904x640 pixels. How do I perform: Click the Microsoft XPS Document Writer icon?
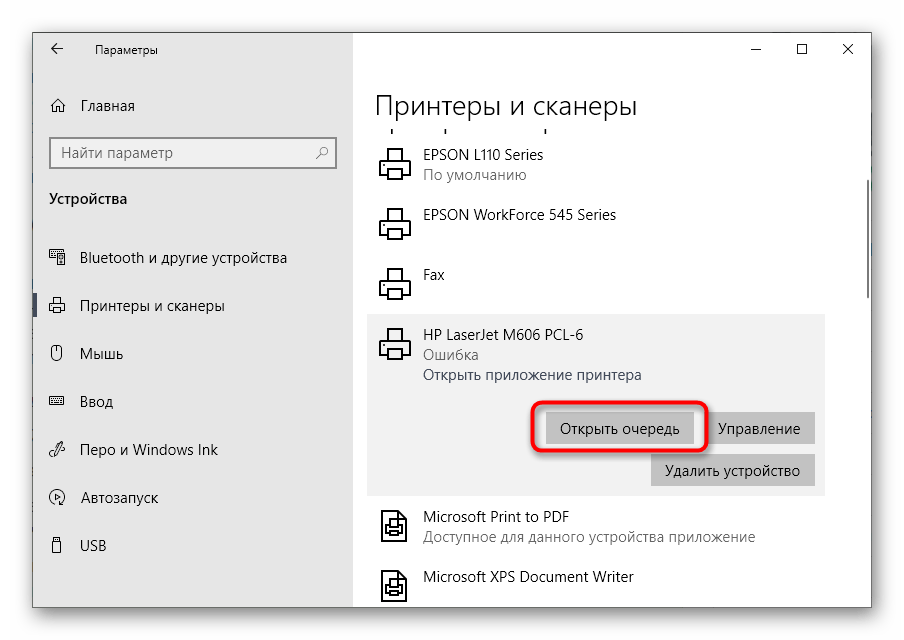point(395,585)
